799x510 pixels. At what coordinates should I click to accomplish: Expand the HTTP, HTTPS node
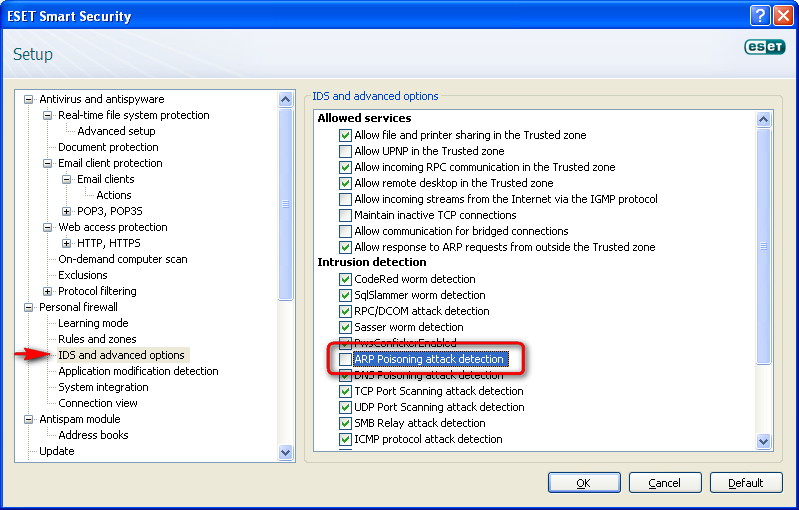[x=66, y=244]
